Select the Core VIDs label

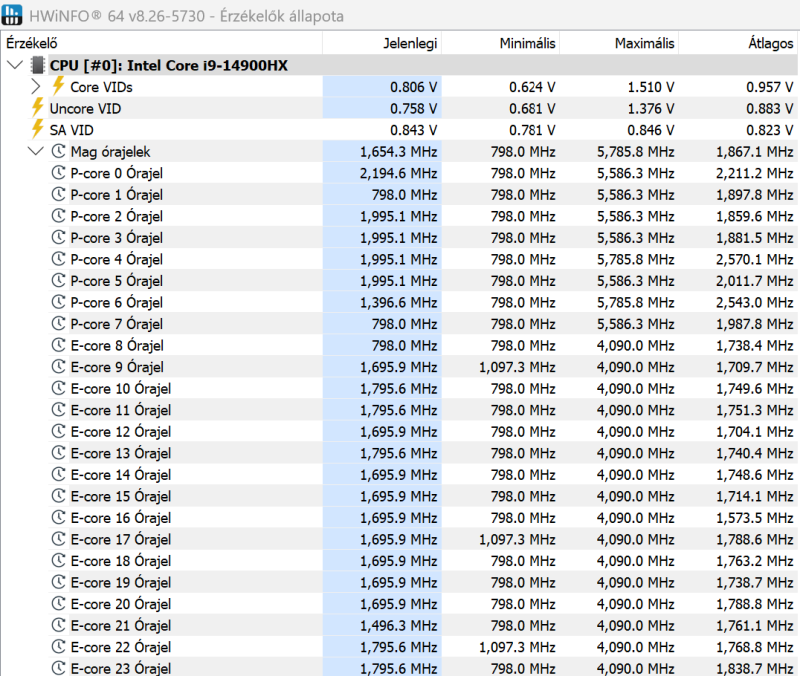[x=102, y=87]
